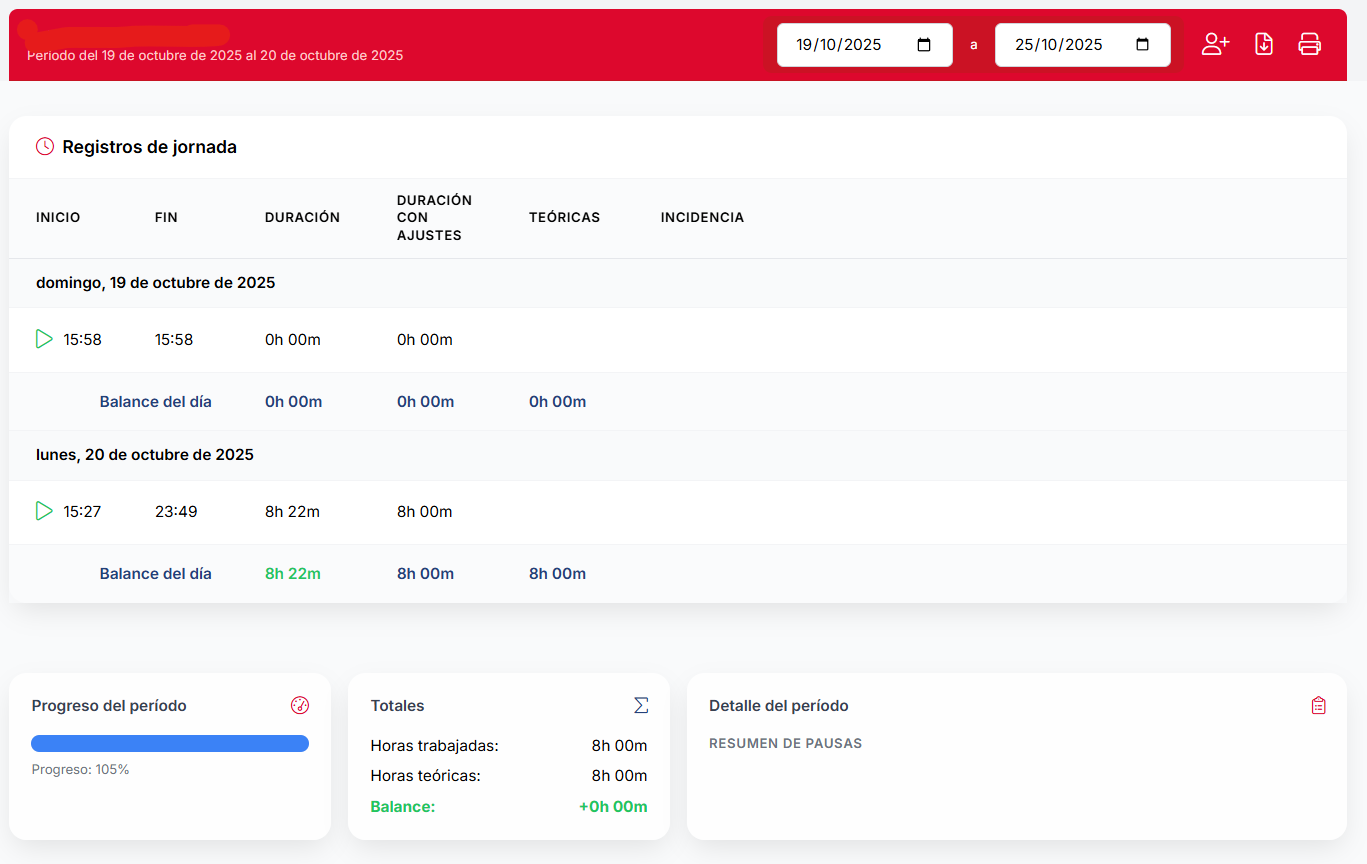Viewport: 1367px width, 864px height.
Task: Open calendar picker for start date 19/10/2025
Action: coord(924,45)
